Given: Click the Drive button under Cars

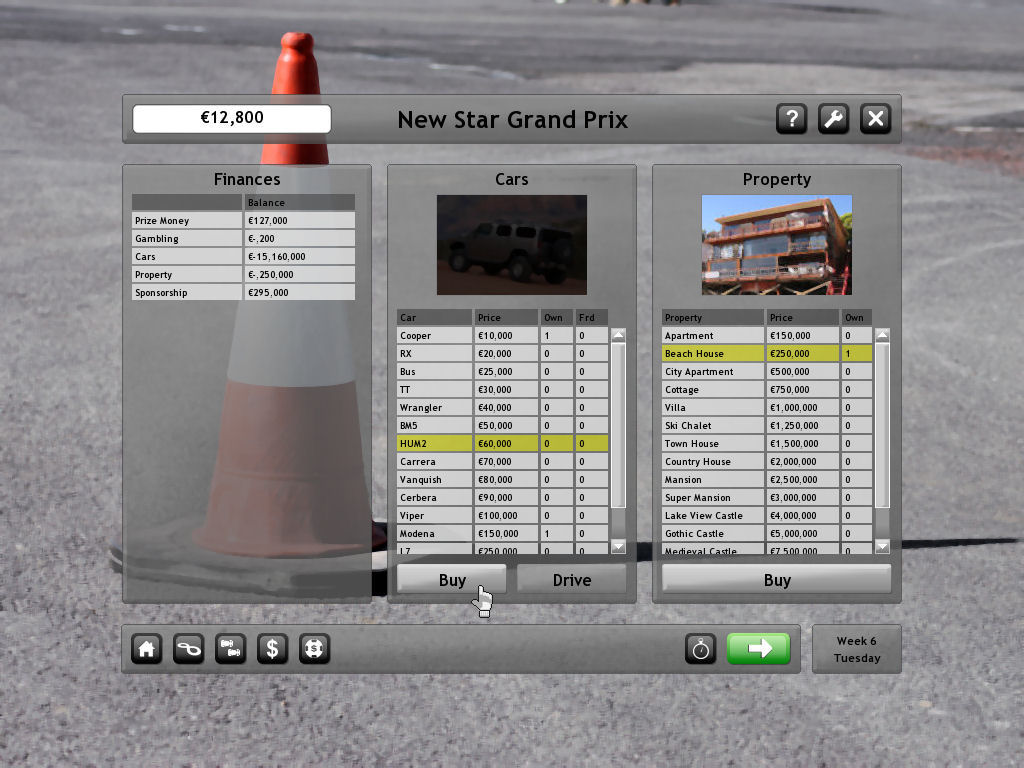Looking at the screenshot, I should pos(571,580).
